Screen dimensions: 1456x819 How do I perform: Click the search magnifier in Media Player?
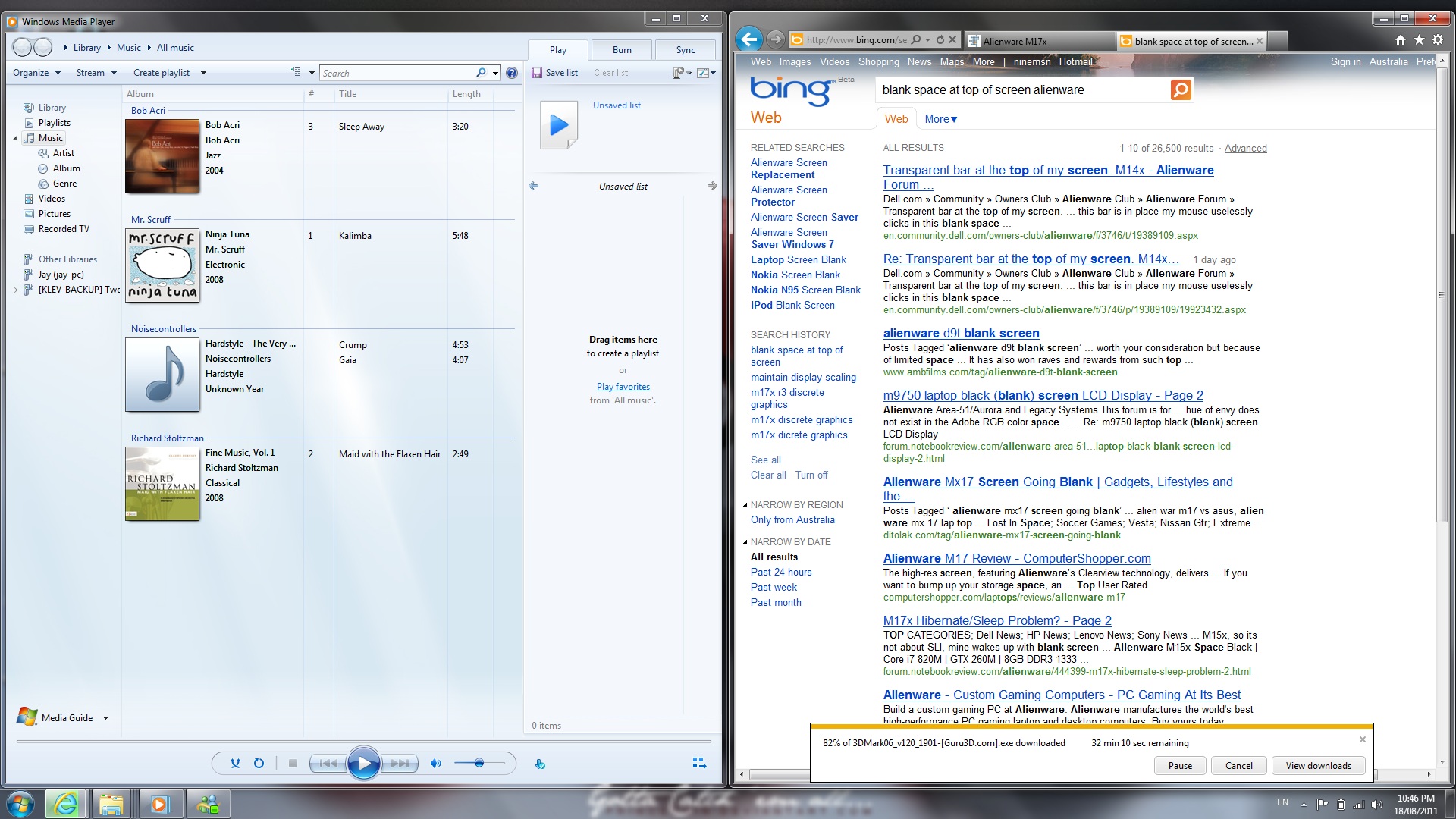481,73
